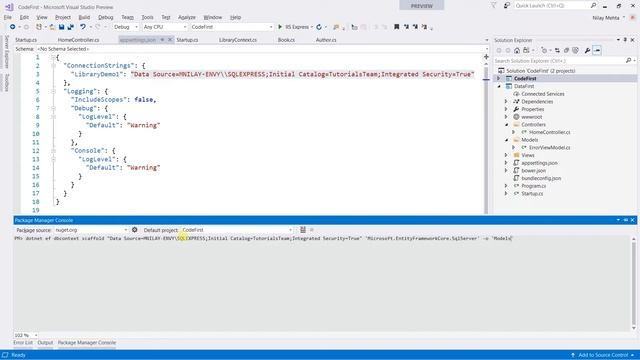This screenshot has width=640, height=360.
Task: Open the Output tab at bottom
Action: pos(45,343)
